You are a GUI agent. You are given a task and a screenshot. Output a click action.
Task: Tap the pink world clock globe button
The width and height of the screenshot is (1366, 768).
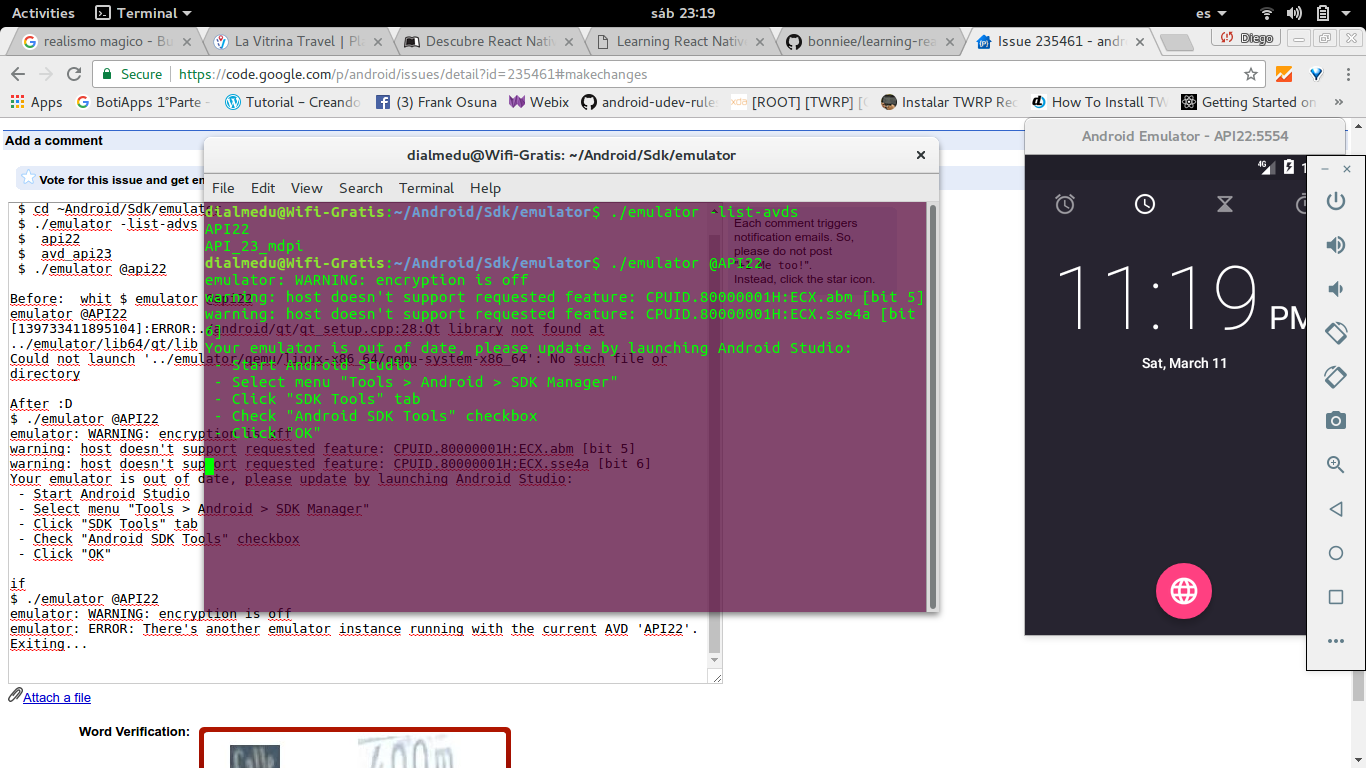tap(1184, 591)
